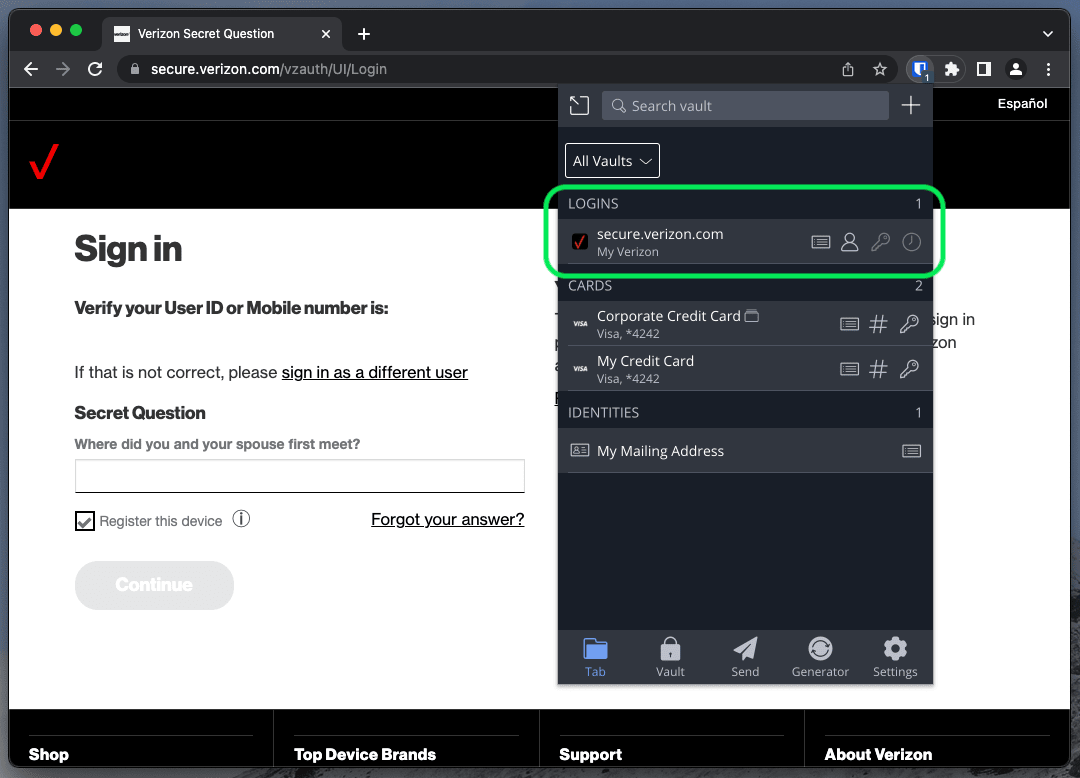Toggle Register this device checkbox
The width and height of the screenshot is (1080, 778).
[85, 521]
